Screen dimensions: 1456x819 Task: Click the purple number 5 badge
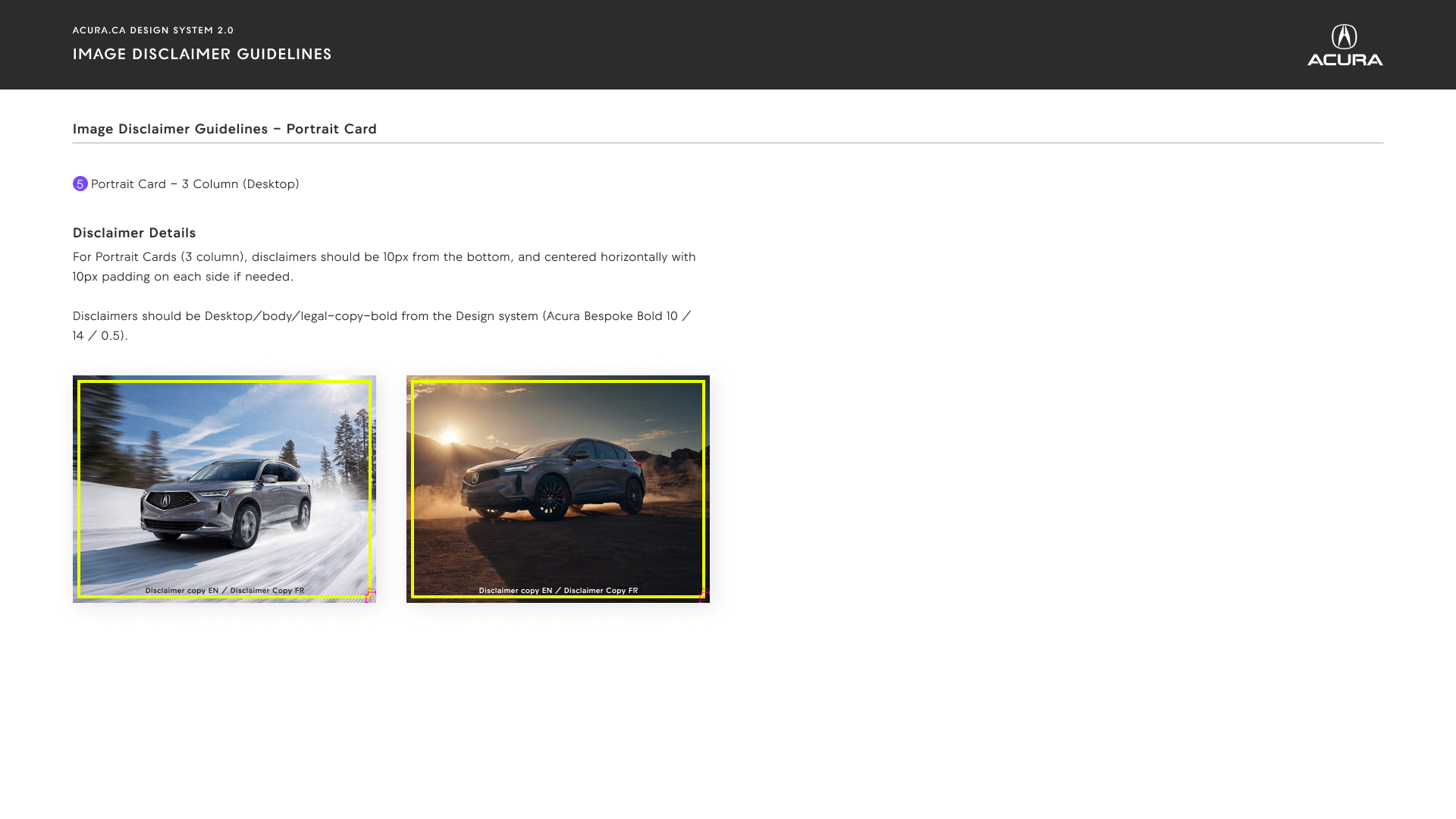tap(80, 184)
